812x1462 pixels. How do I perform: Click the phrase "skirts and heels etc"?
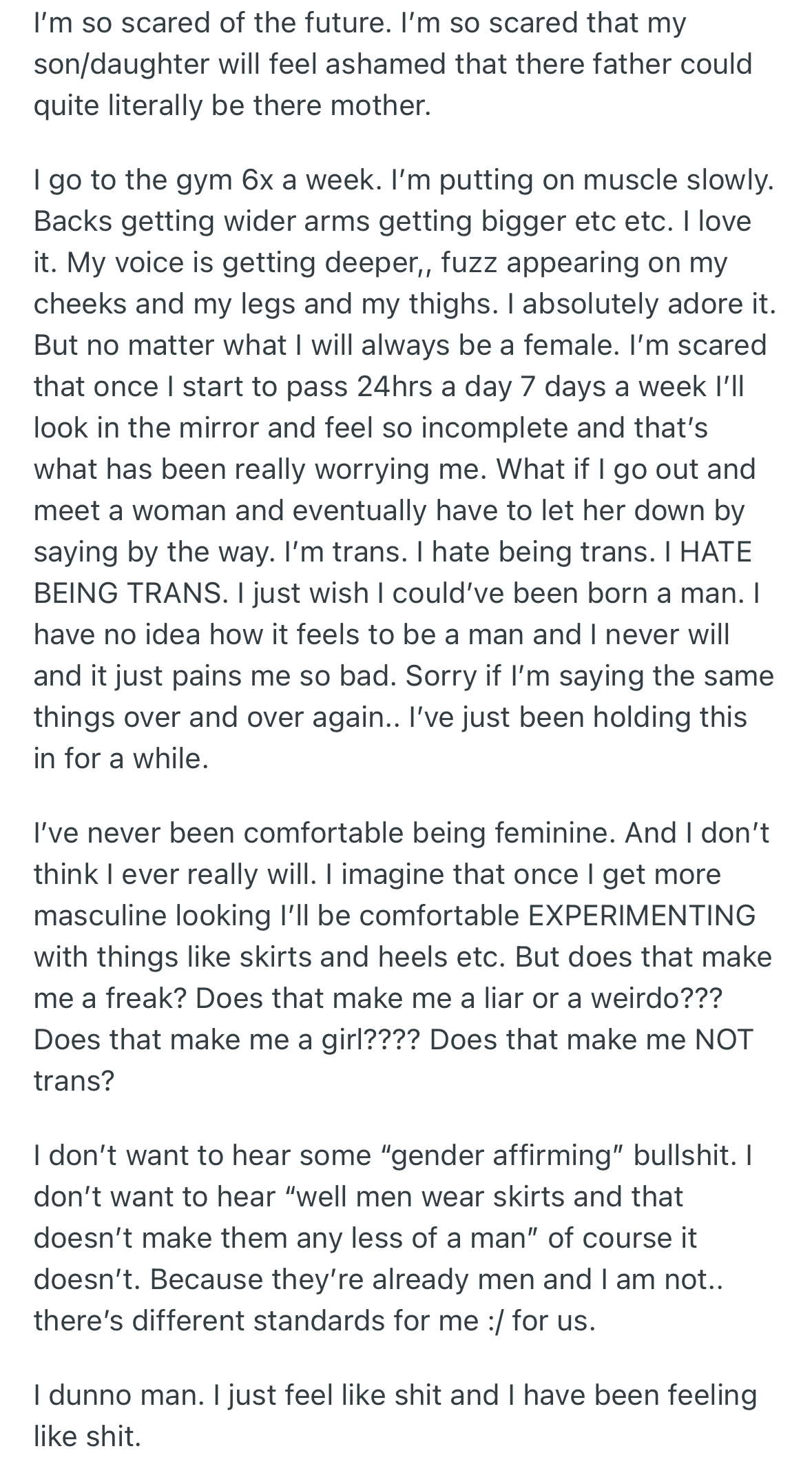click(x=368, y=957)
